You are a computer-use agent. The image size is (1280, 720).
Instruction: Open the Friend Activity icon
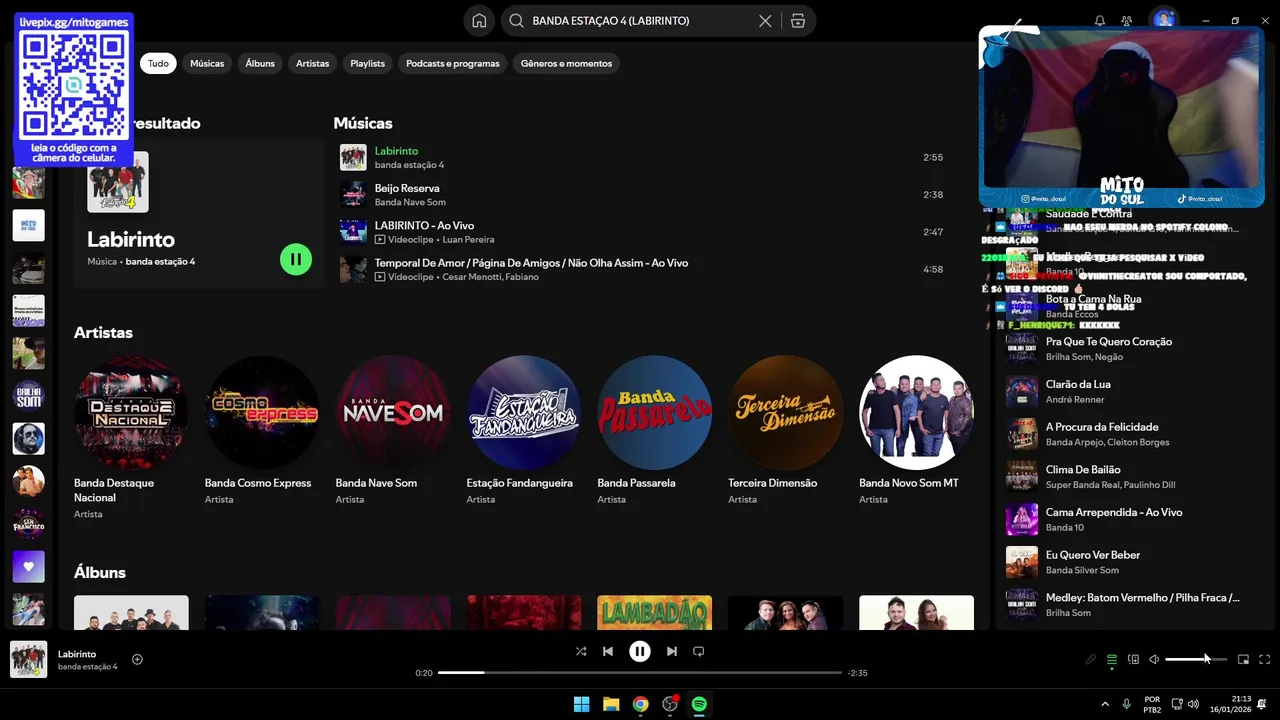(x=1127, y=21)
